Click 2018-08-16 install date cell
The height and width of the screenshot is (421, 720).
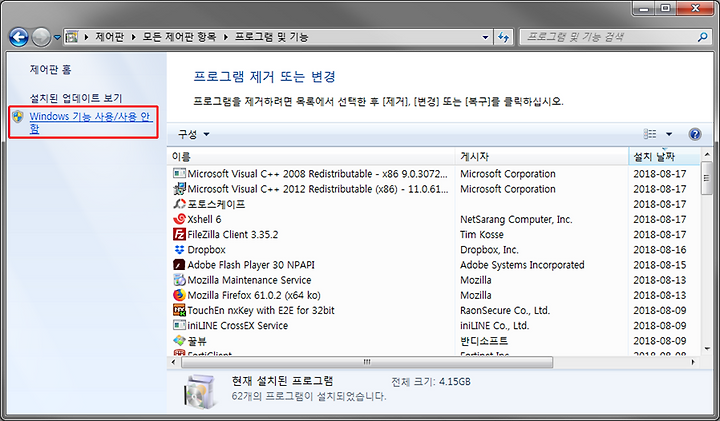click(x=660, y=249)
